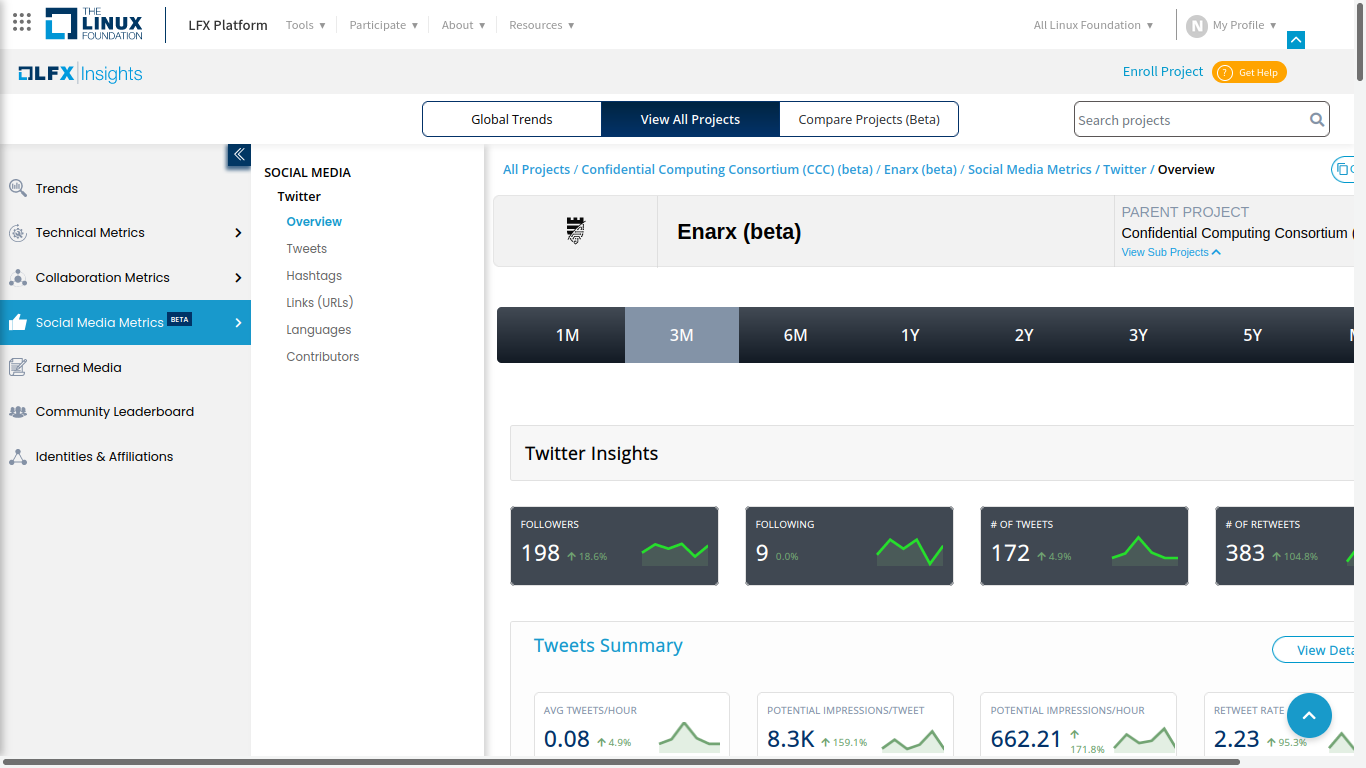Collapse View Sub Projects link
The height and width of the screenshot is (768, 1366).
pyautogui.click(x=1171, y=252)
